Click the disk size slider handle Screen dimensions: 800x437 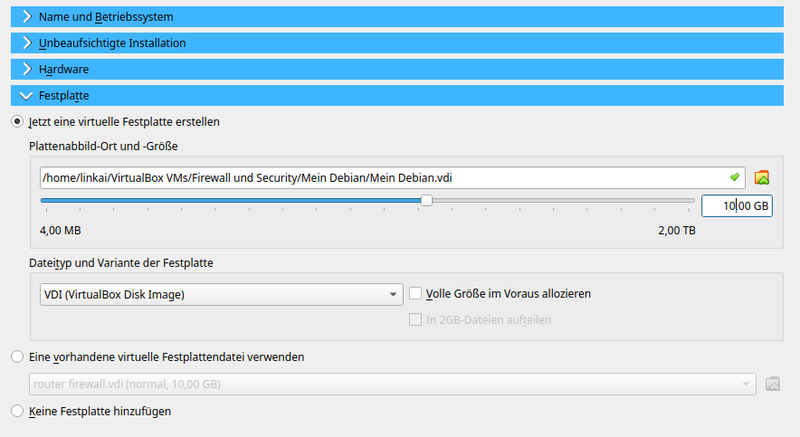(427, 201)
